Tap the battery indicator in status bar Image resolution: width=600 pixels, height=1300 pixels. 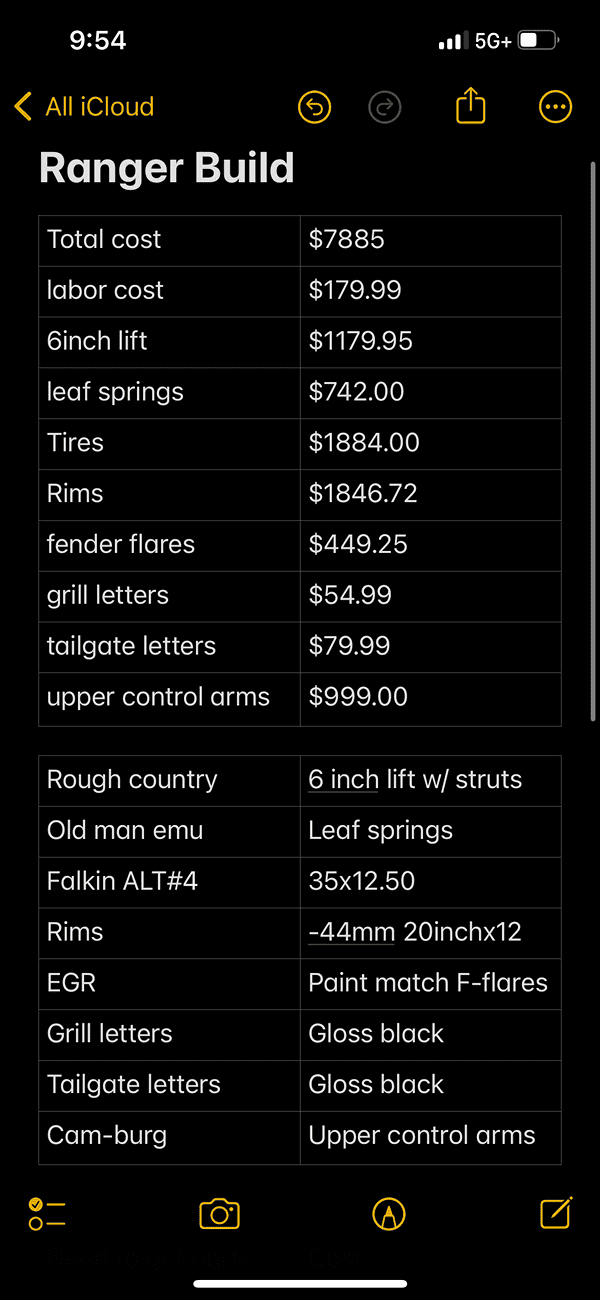pyautogui.click(x=539, y=41)
